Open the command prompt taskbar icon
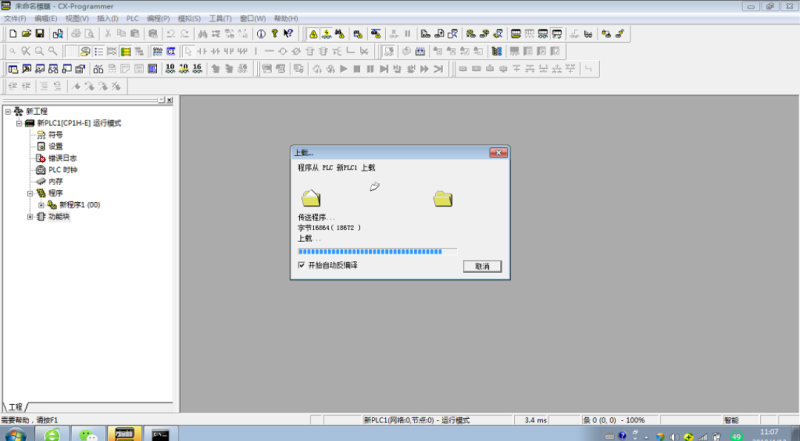 tap(161, 434)
